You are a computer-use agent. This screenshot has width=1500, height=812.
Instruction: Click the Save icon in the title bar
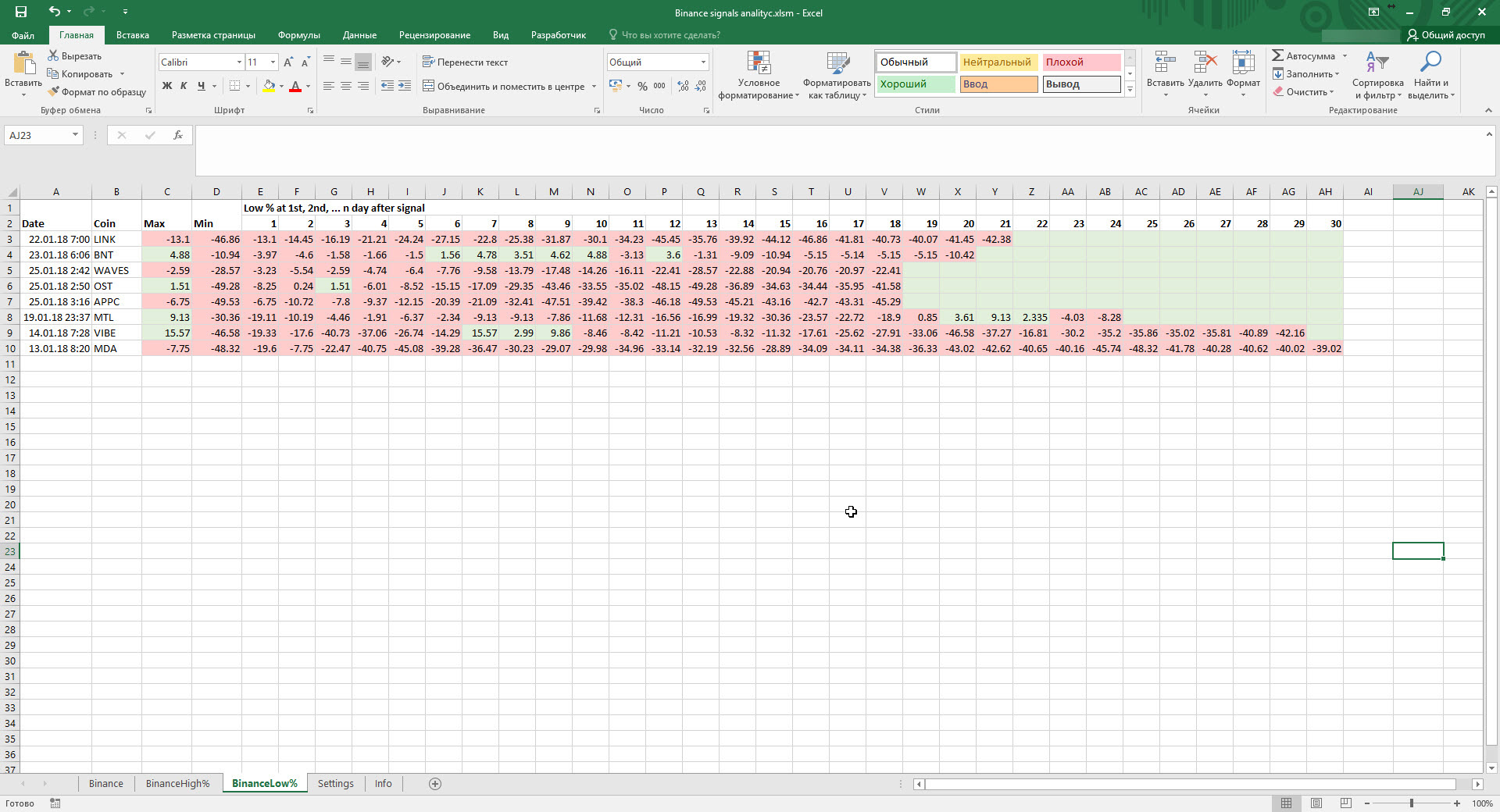point(21,12)
